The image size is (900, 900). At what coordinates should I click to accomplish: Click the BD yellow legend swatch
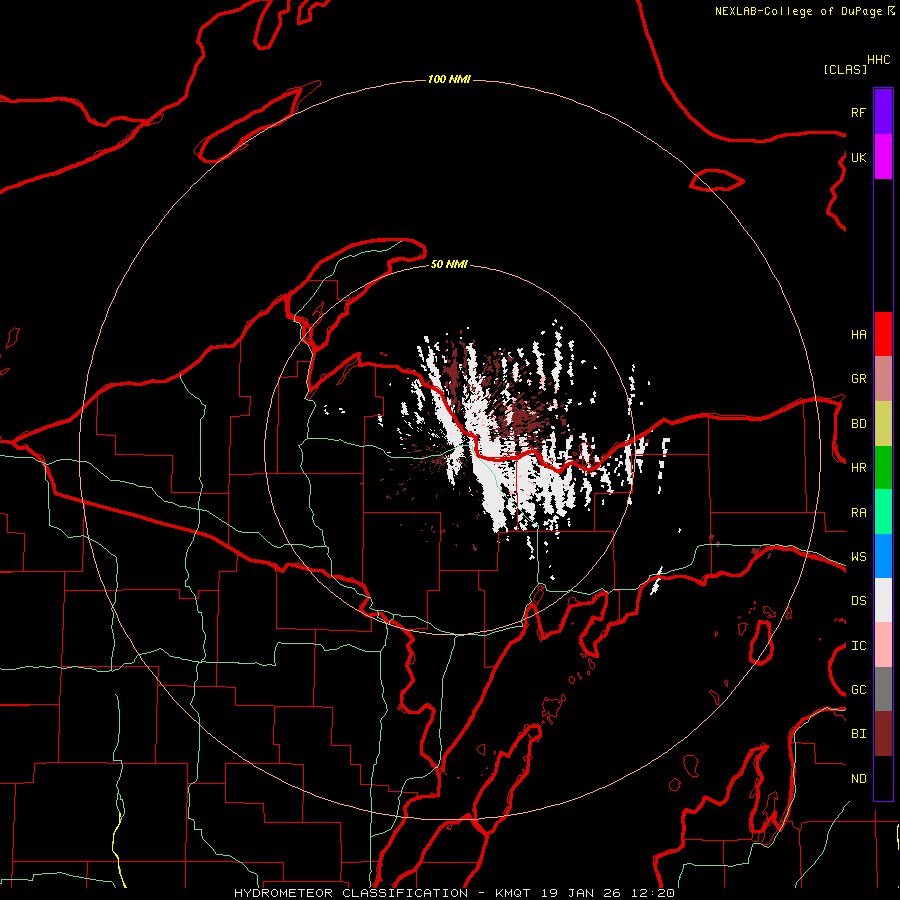(883, 423)
